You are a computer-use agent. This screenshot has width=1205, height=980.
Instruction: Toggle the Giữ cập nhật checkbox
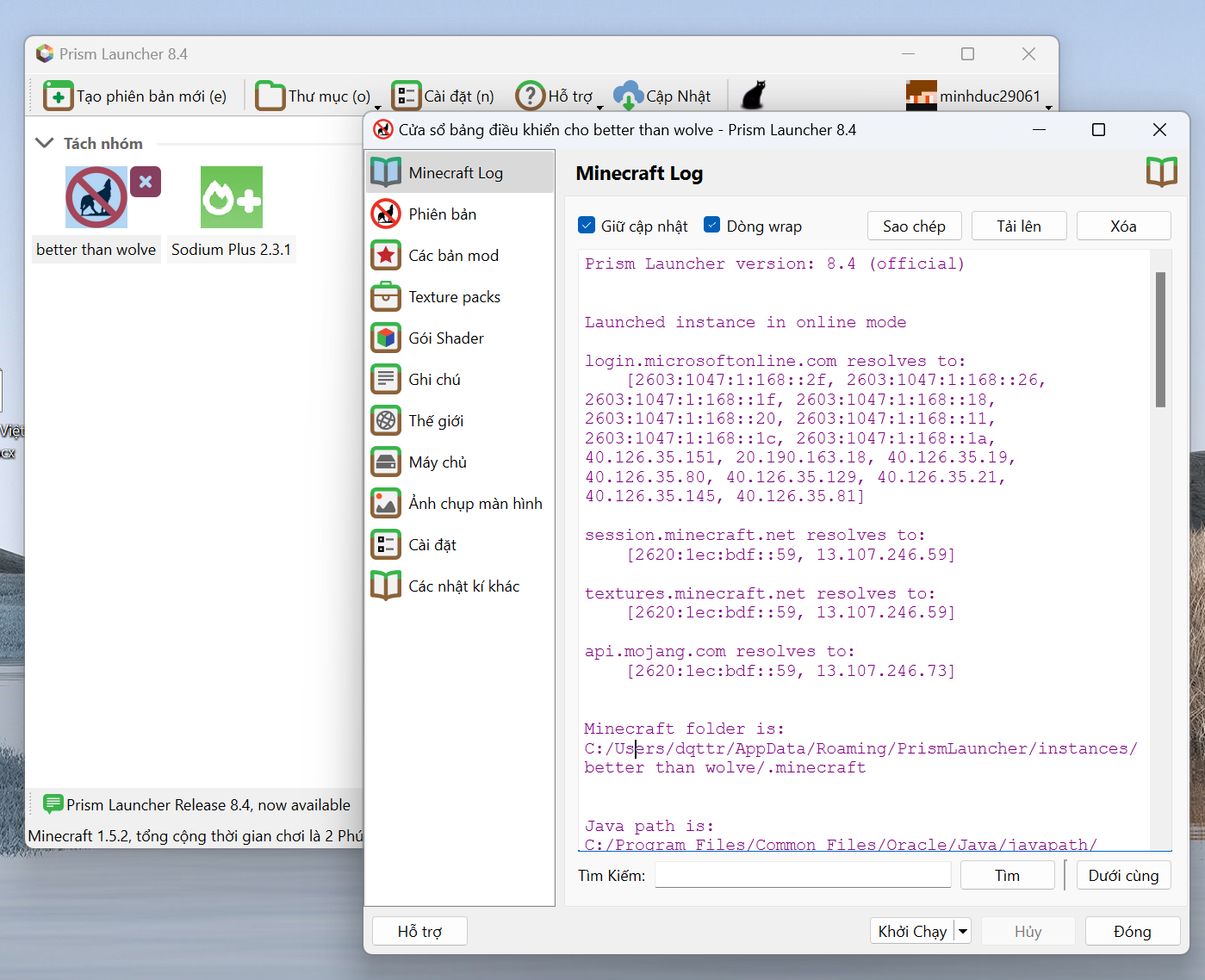tap(587, 226)
